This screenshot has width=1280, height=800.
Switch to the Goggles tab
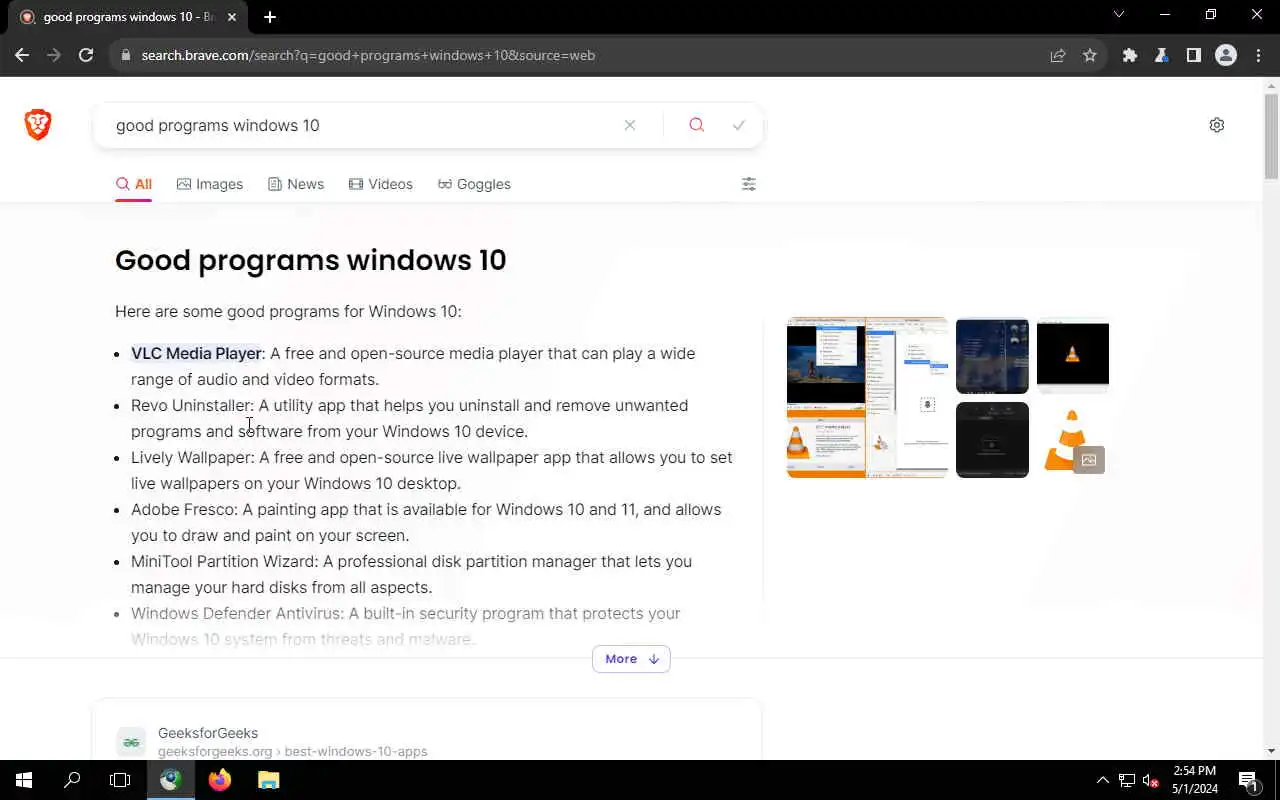pyautogui.click(x=474, y=184)
